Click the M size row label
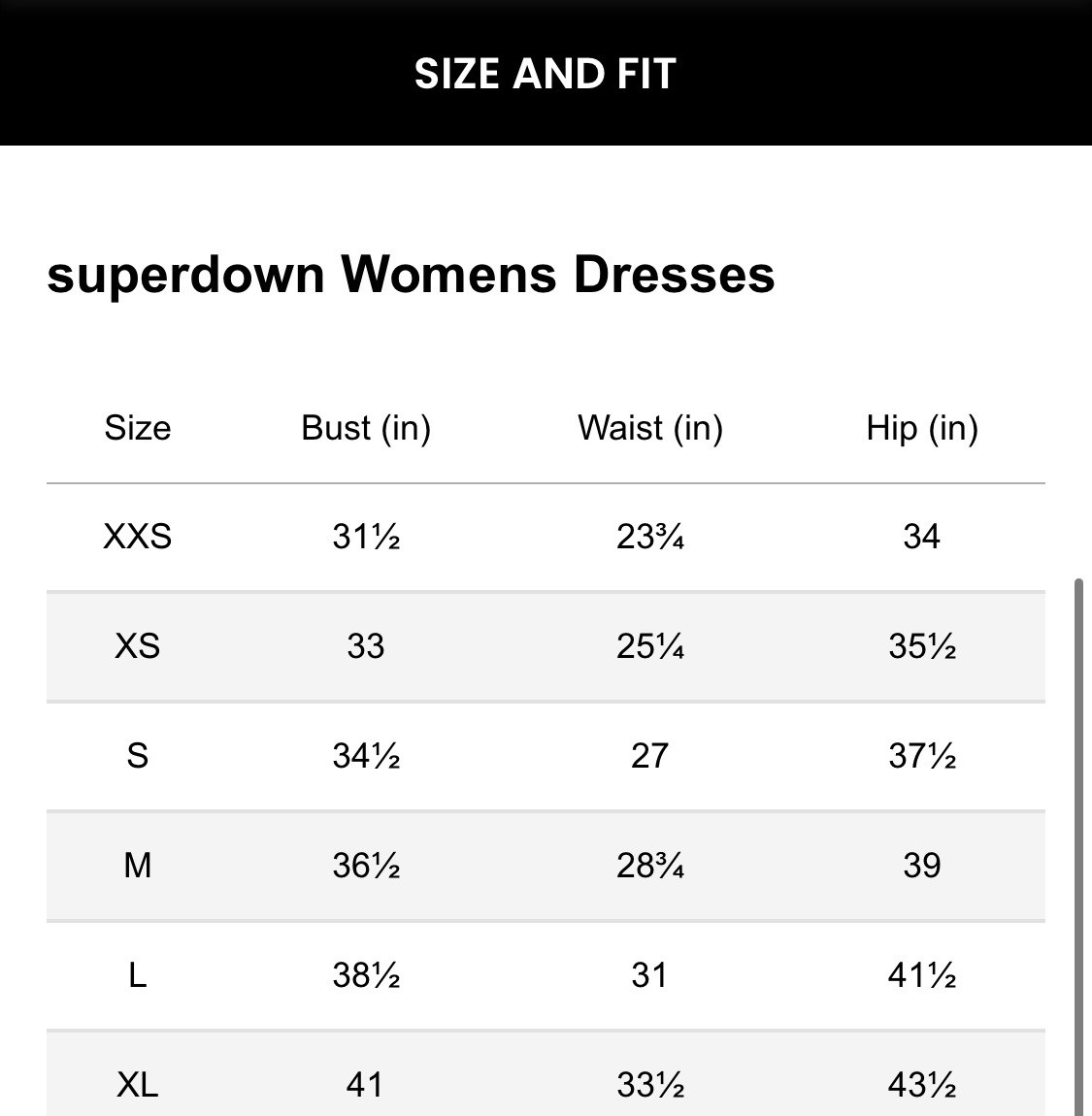 (138, 865)
